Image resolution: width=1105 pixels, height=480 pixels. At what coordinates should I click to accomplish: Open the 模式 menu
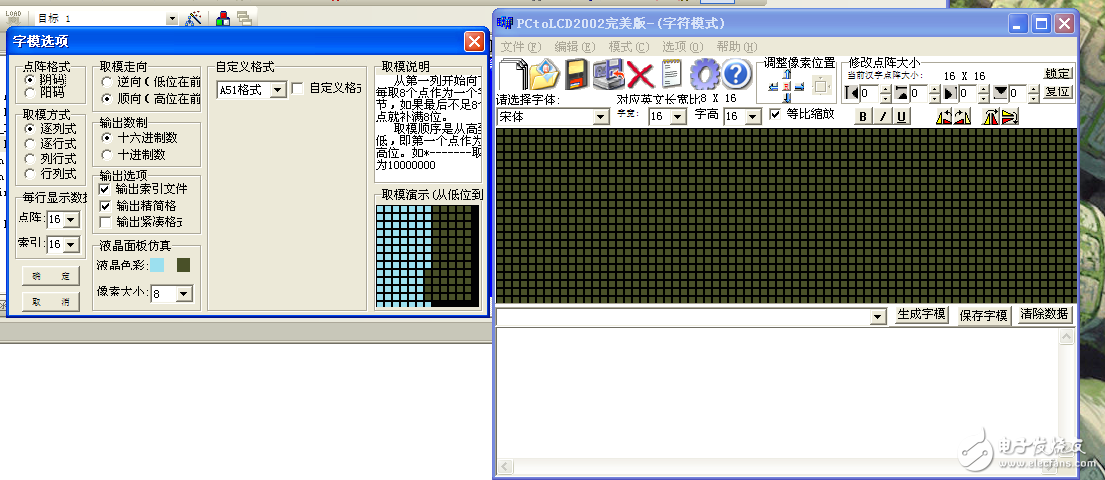(x=629, y=47)
